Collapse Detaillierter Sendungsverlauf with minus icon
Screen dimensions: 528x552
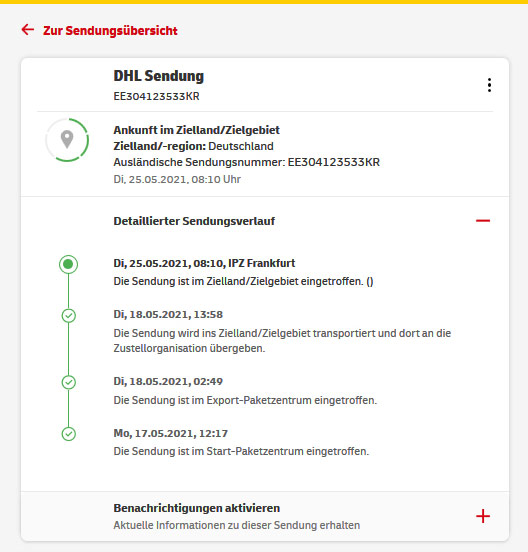[483, 221]
